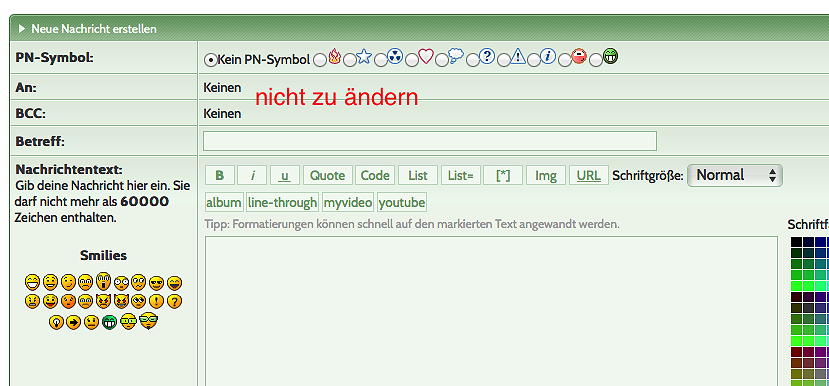
Task: Click the Img button
Action: tap(546, 175)
